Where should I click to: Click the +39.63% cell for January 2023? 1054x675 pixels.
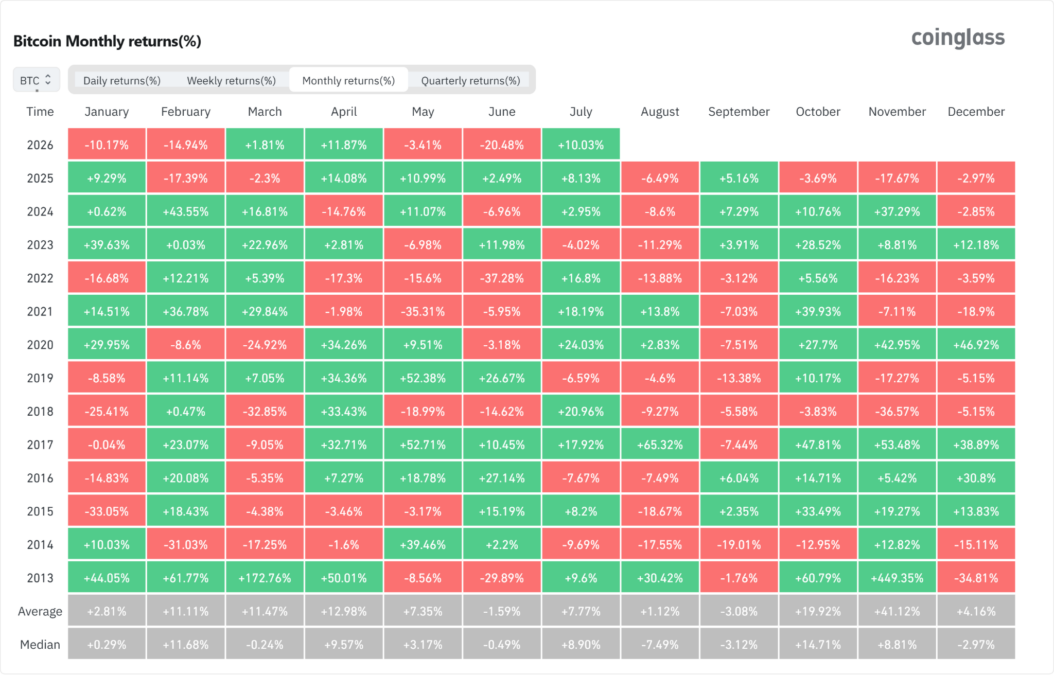tap(106, 245)
